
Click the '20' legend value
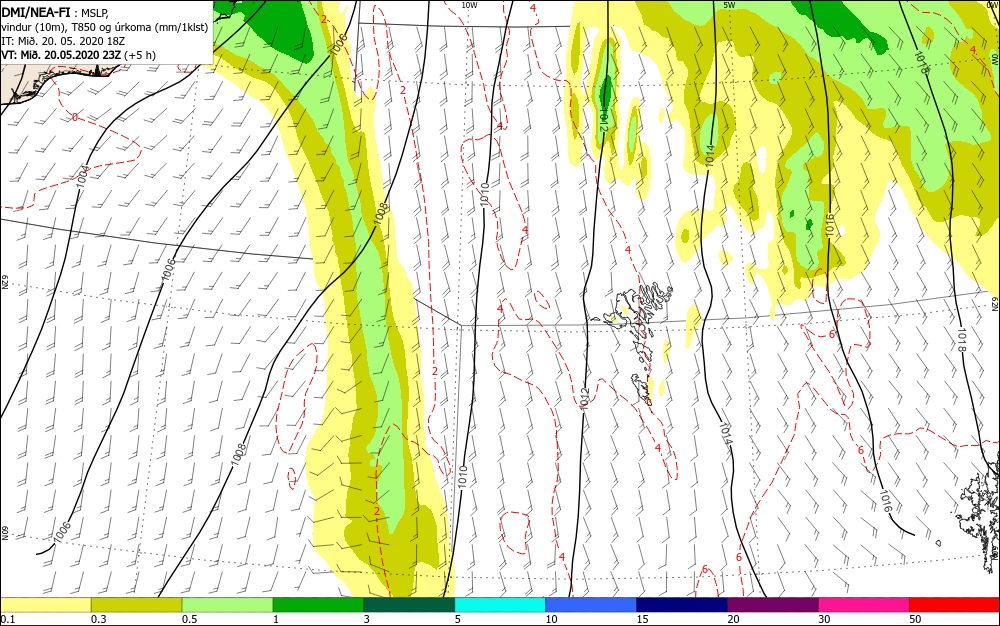733,619
